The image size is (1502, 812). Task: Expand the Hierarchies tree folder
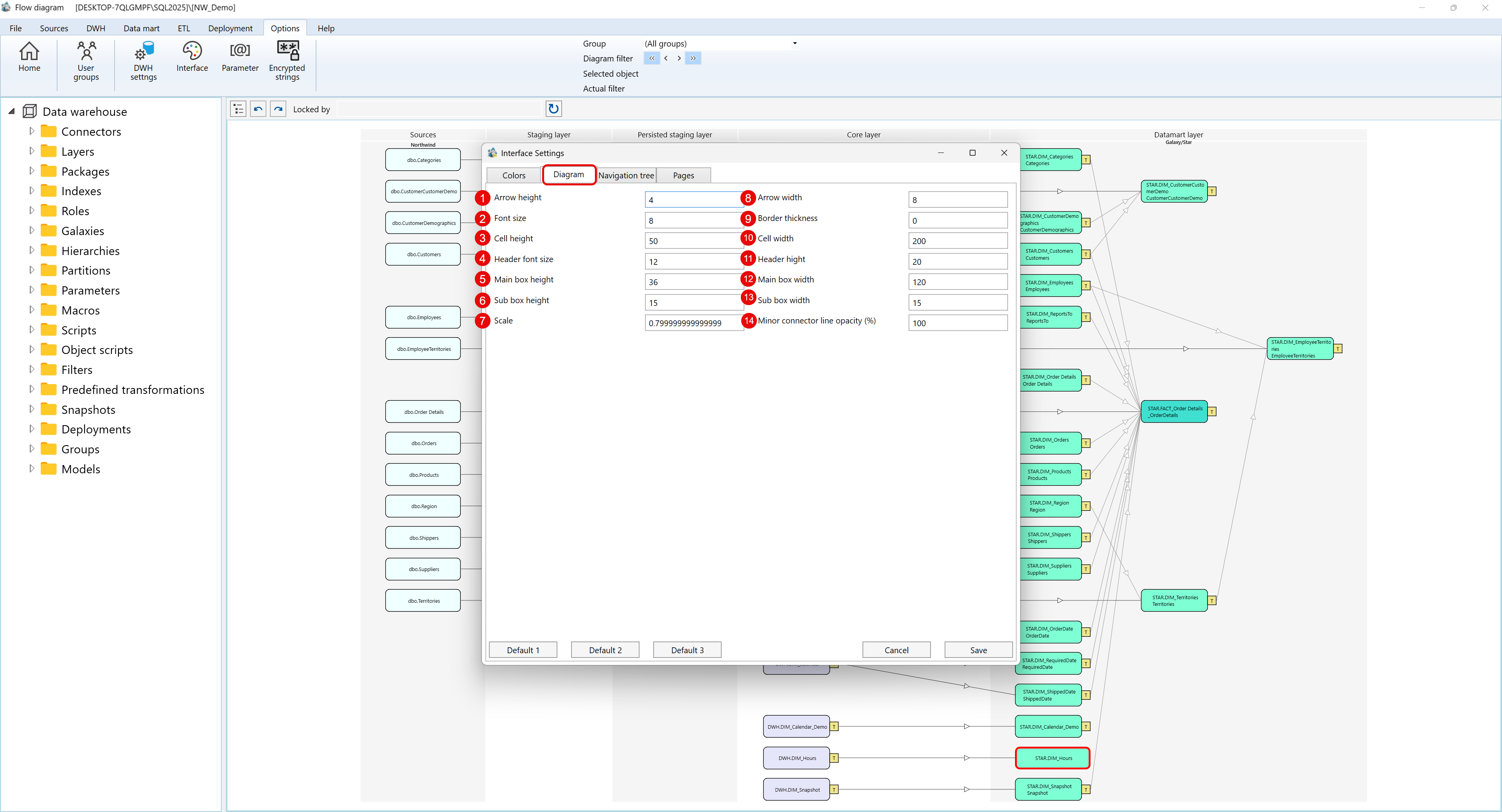click(31, 251)
